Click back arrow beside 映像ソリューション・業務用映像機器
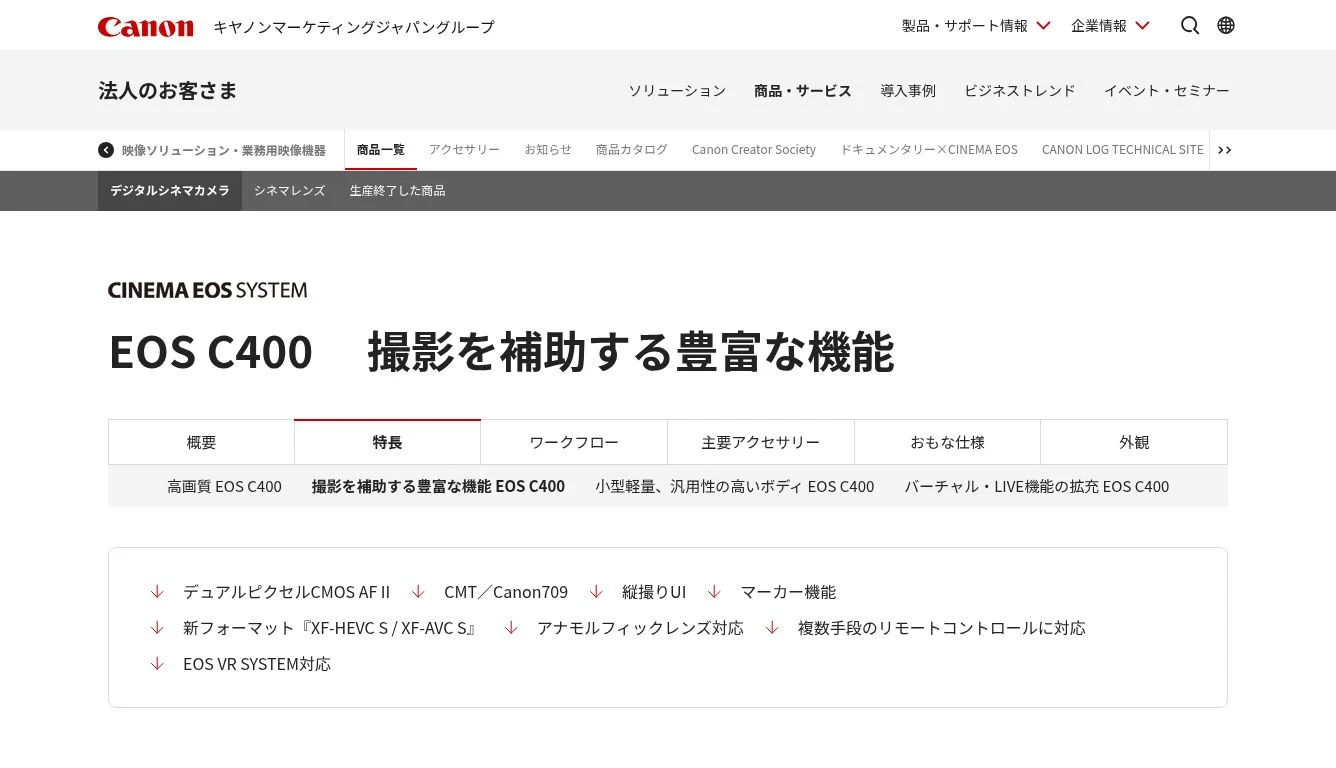This screenshot has height=768, width=1336. point(106,150)
